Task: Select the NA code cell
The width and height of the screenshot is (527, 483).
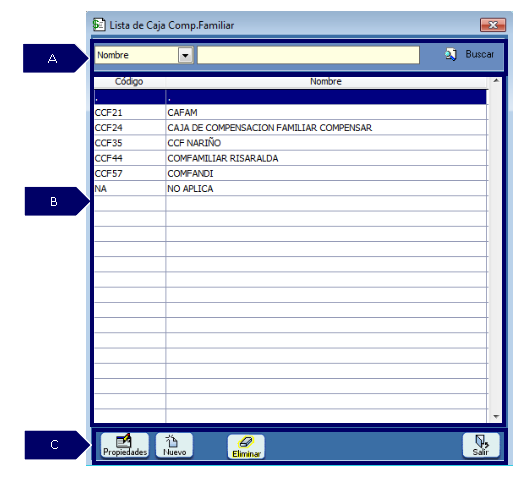Action: (x=130, y=189)
